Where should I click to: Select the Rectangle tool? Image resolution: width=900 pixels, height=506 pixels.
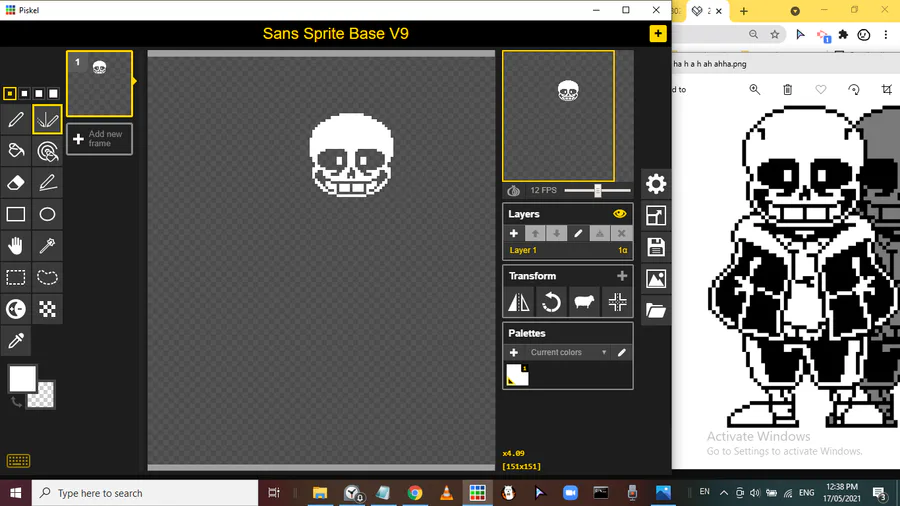[16, 214]
